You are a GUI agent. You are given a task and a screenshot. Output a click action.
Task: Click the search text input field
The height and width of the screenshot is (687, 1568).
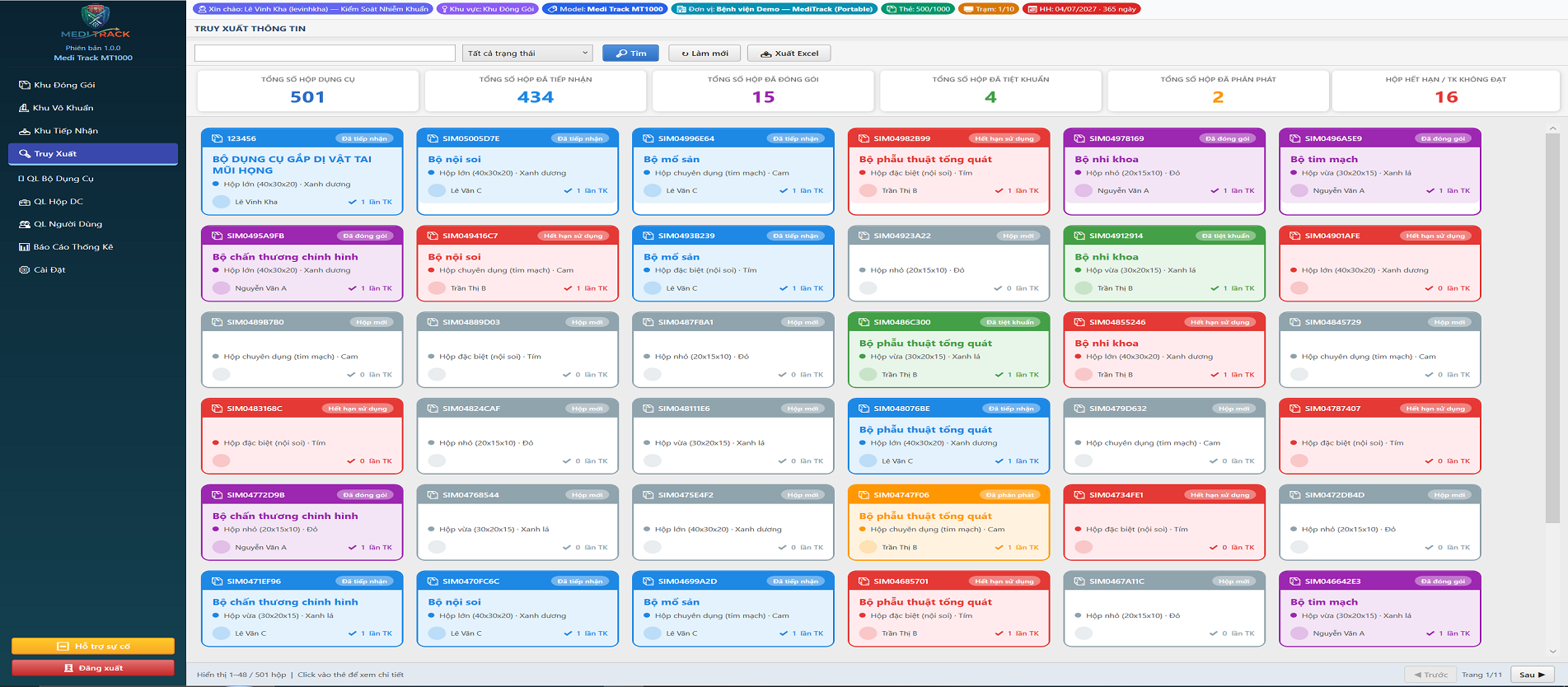[x=325, y=54]
